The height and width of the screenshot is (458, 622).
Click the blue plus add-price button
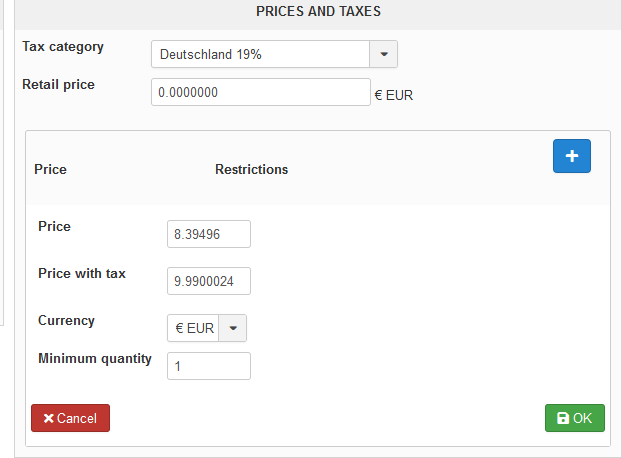tap(572, 156)
